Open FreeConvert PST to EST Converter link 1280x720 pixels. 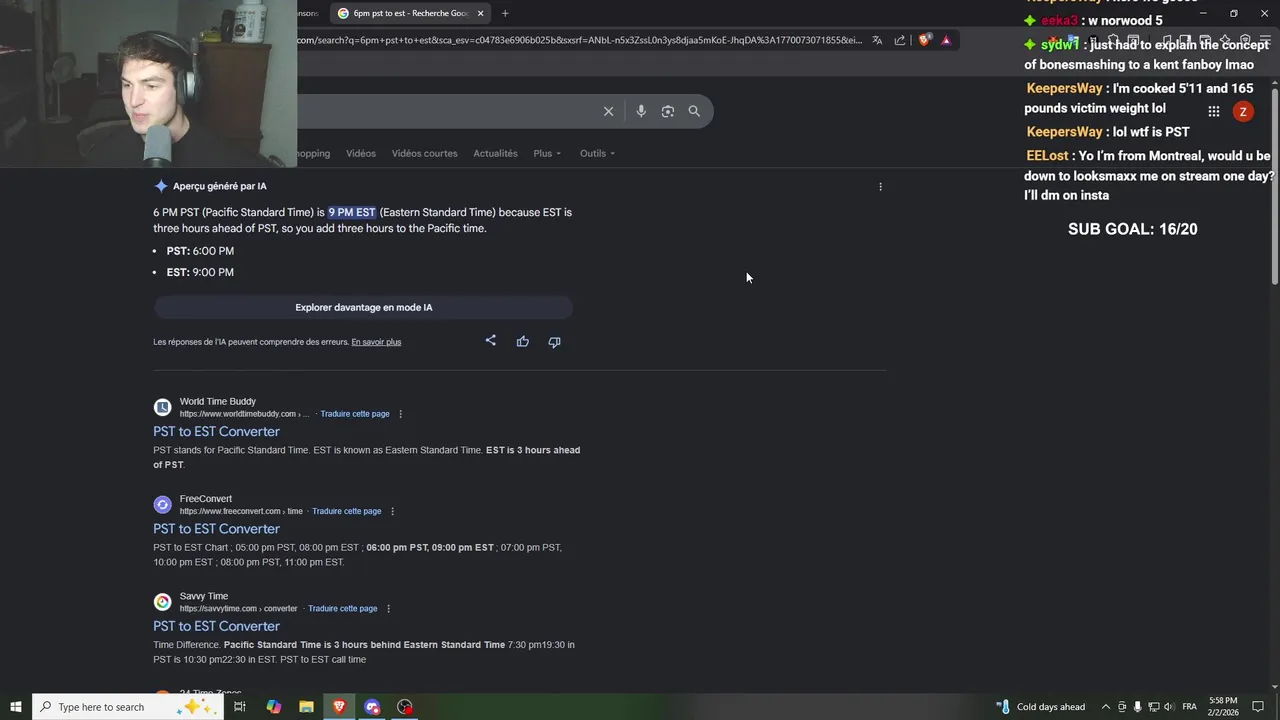216,528
